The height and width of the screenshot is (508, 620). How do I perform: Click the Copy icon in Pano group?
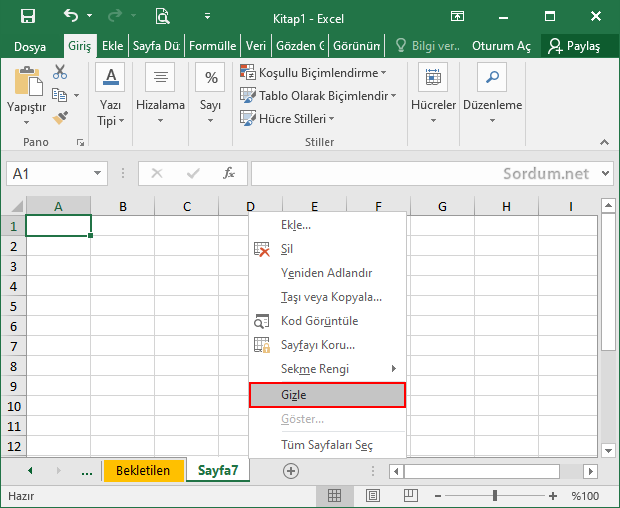(x=60, y=95)
